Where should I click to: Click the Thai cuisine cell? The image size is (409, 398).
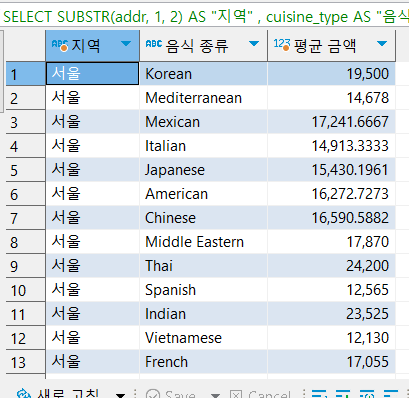204,266
